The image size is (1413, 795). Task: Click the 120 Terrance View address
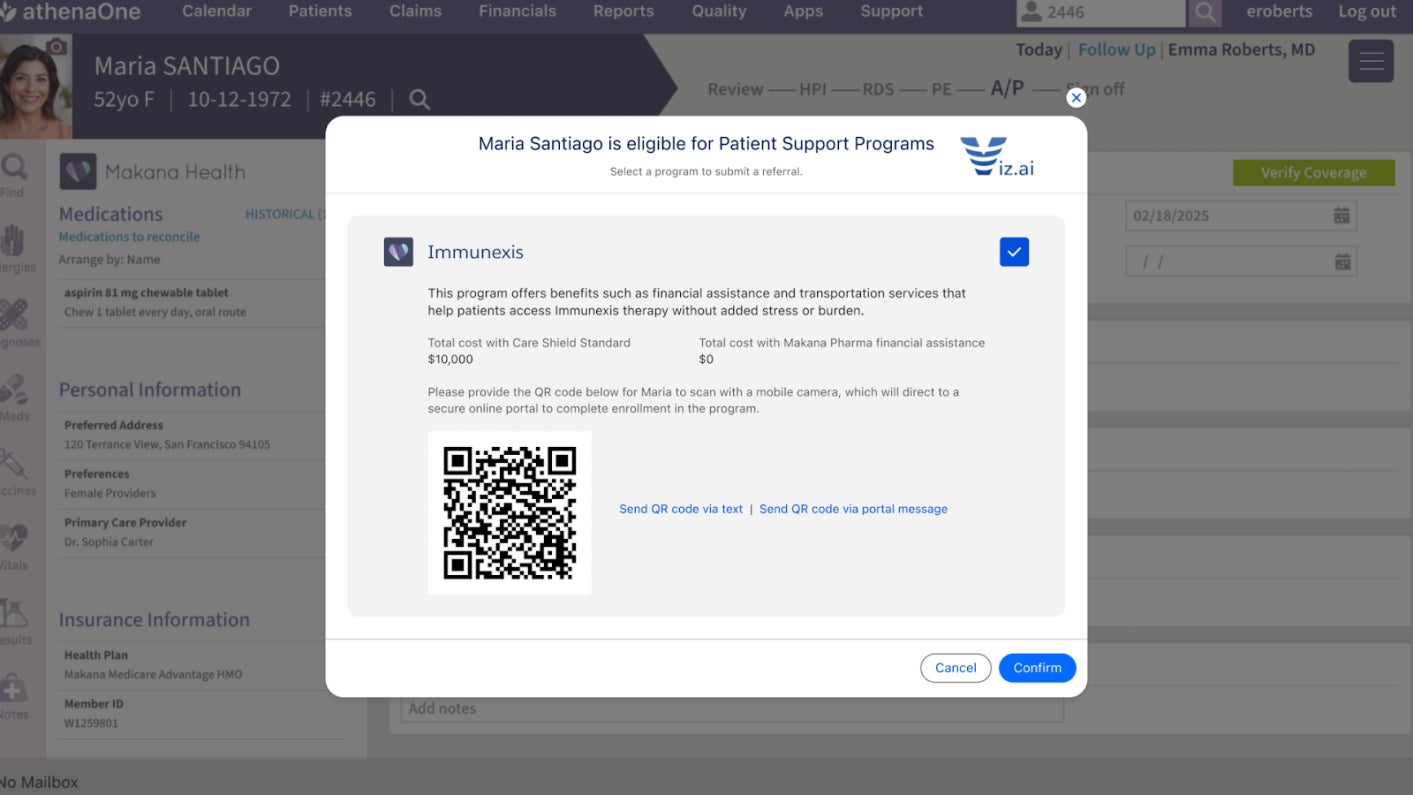tap(167, 444)
